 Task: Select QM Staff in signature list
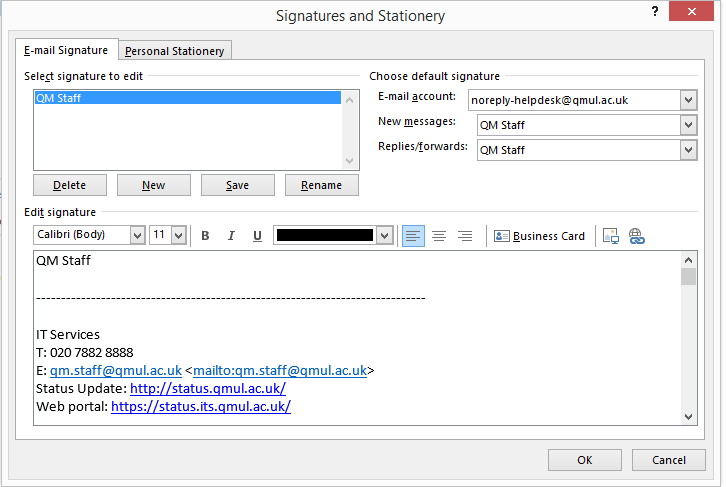click(x=188, y=98)
